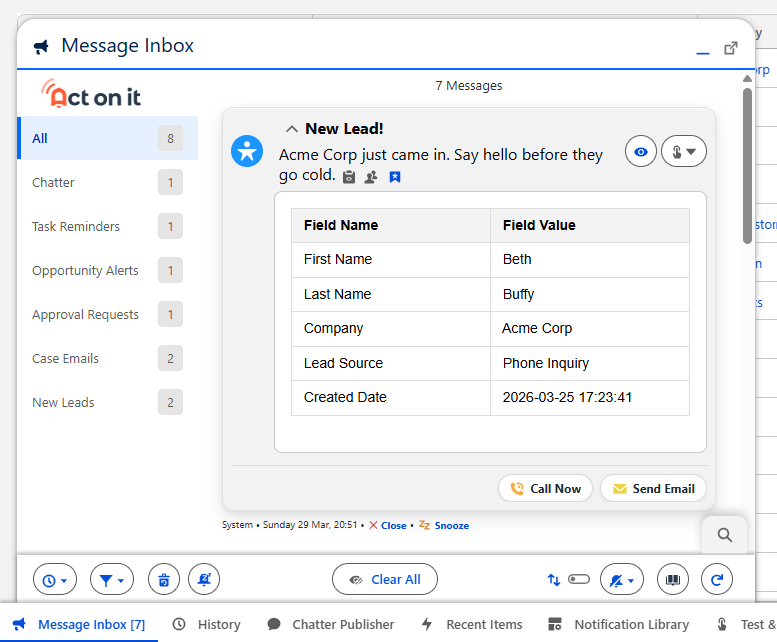The image size is (777, 642).
Task: Click the clock icon on History tab
Action: tap(179, 624)
